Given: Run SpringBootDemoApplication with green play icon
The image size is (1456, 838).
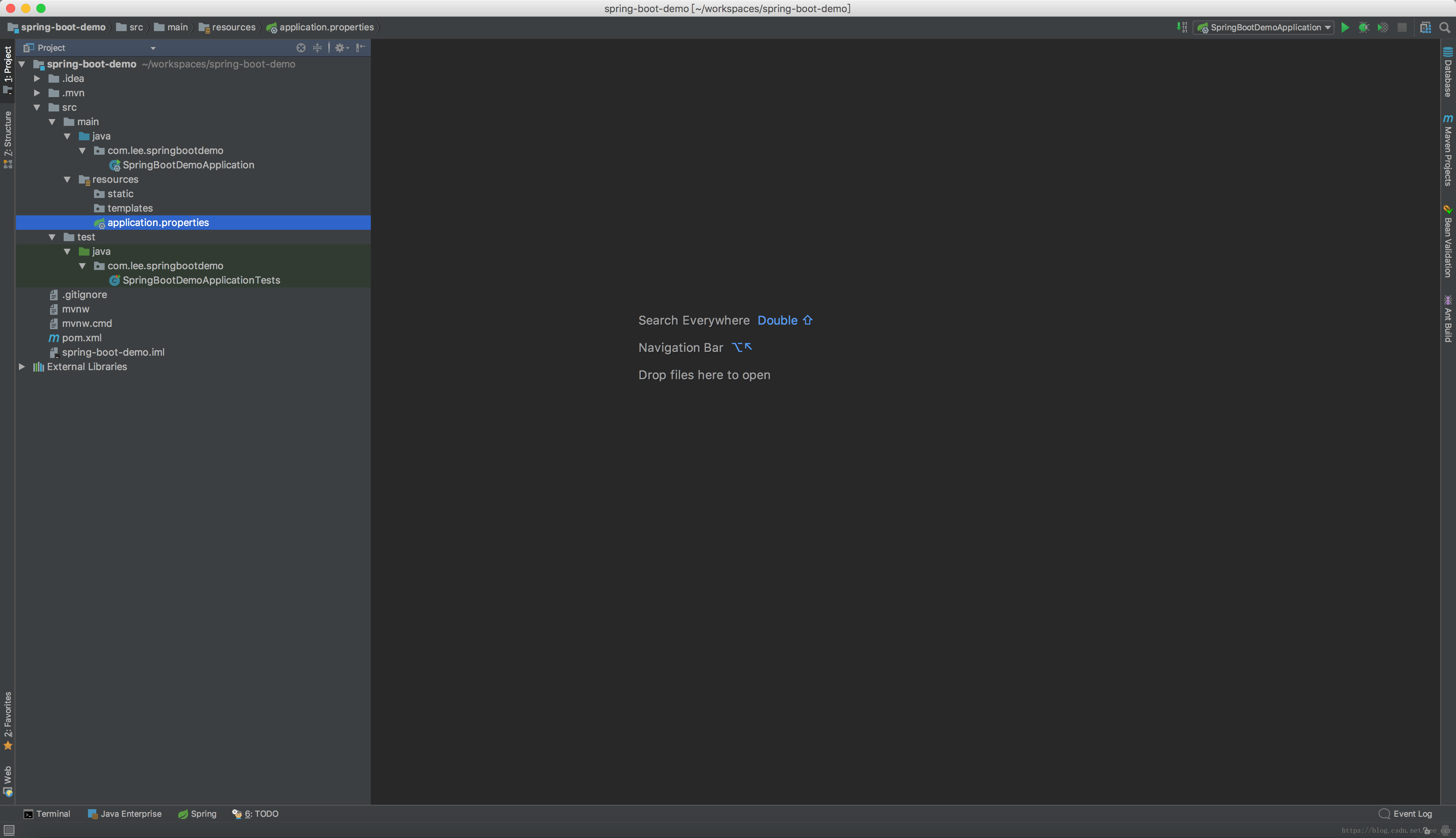Looking at the screenshot, I should coord(1345,27).
